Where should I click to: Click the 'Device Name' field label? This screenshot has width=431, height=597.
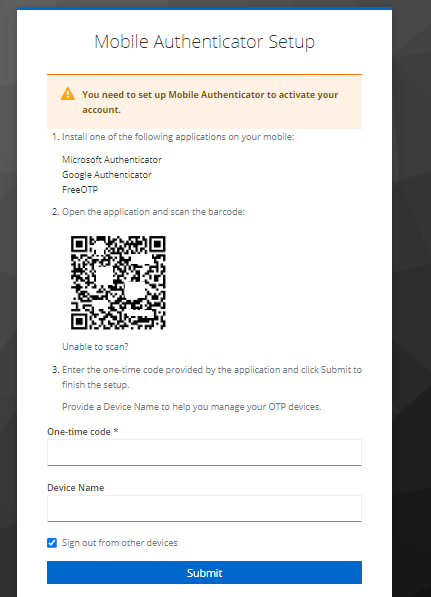tap(75, 488)
